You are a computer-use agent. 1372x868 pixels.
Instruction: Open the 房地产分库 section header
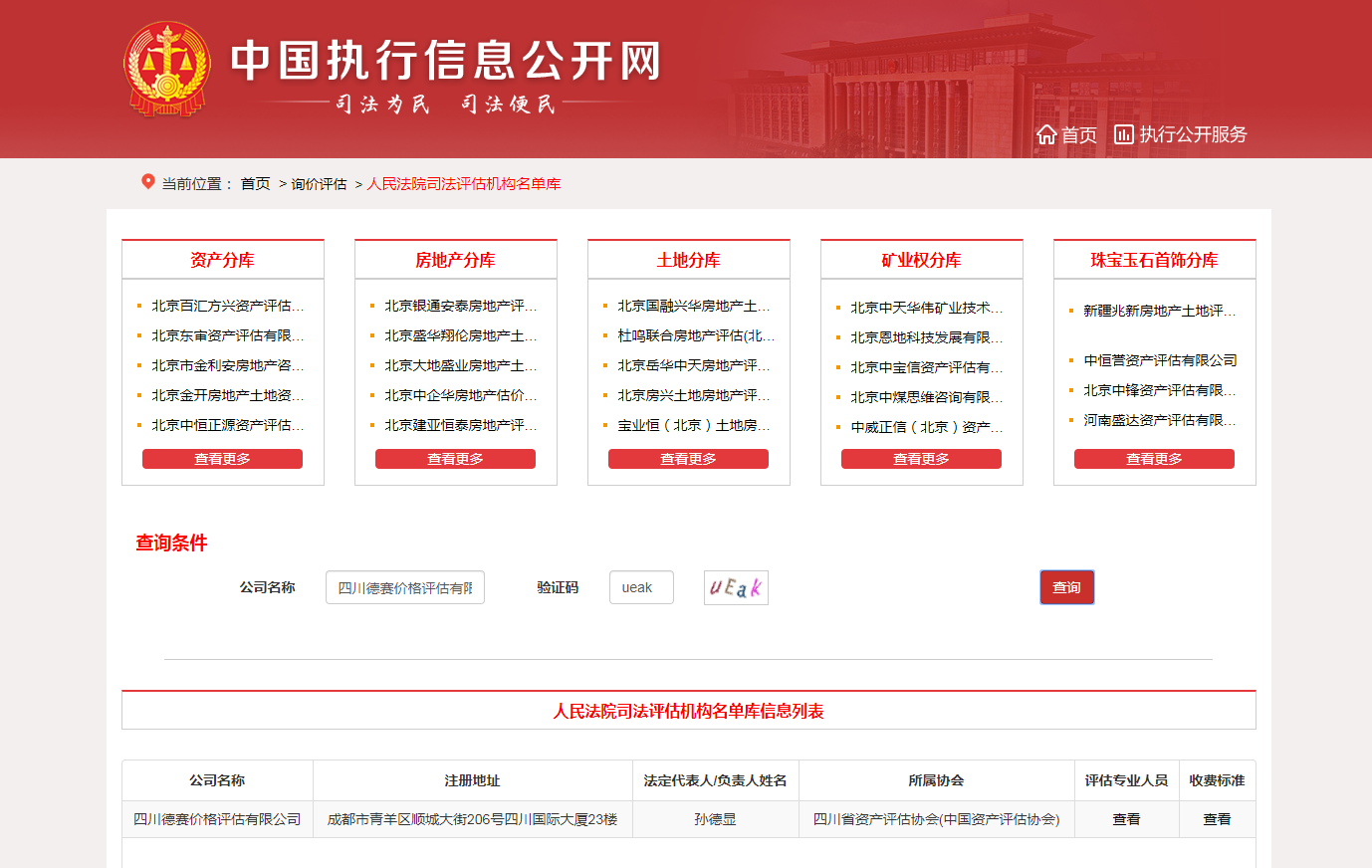point(455,260)
